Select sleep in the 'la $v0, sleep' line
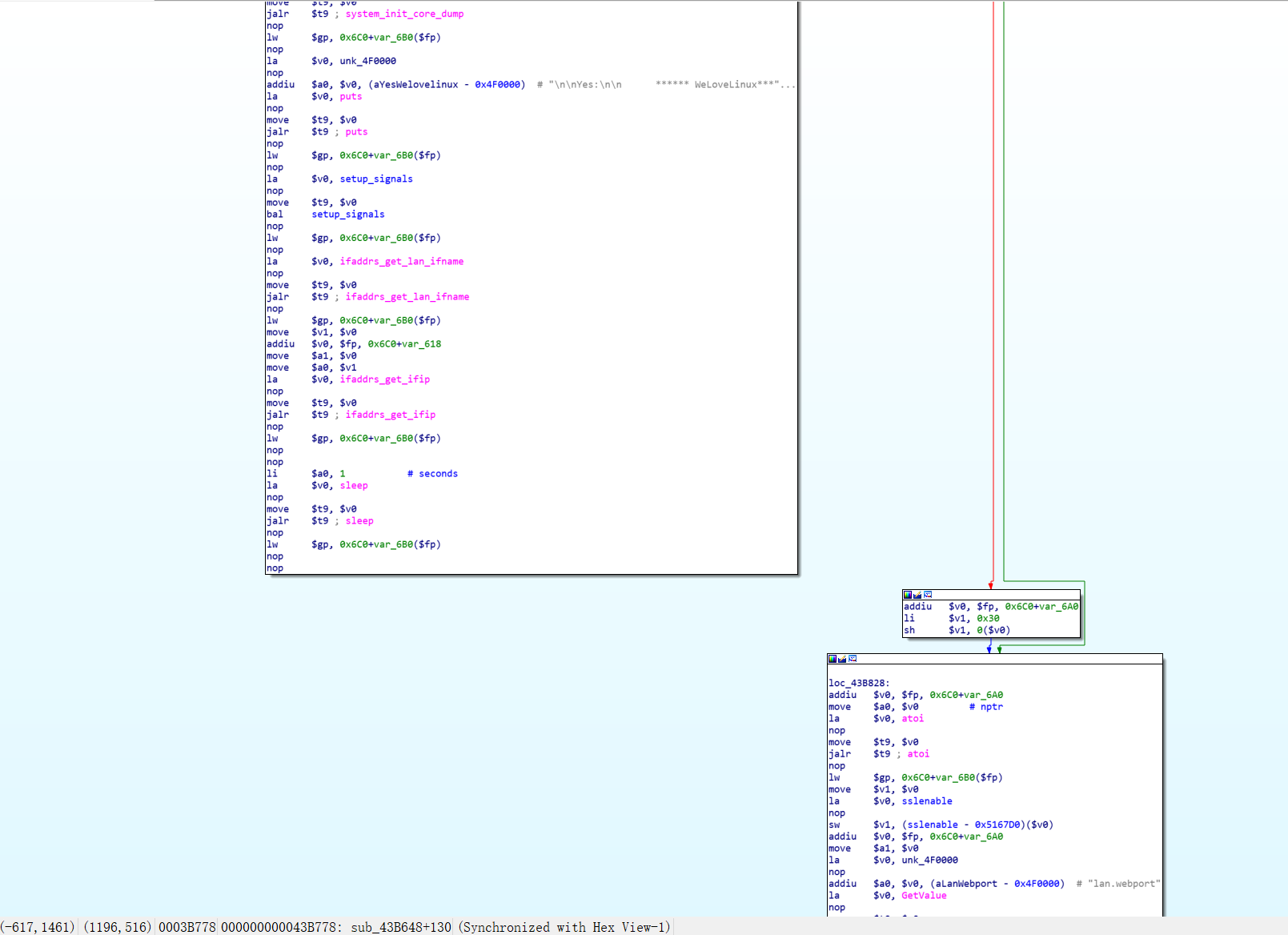The image size is (1288, 935). [x=354, y=485]
